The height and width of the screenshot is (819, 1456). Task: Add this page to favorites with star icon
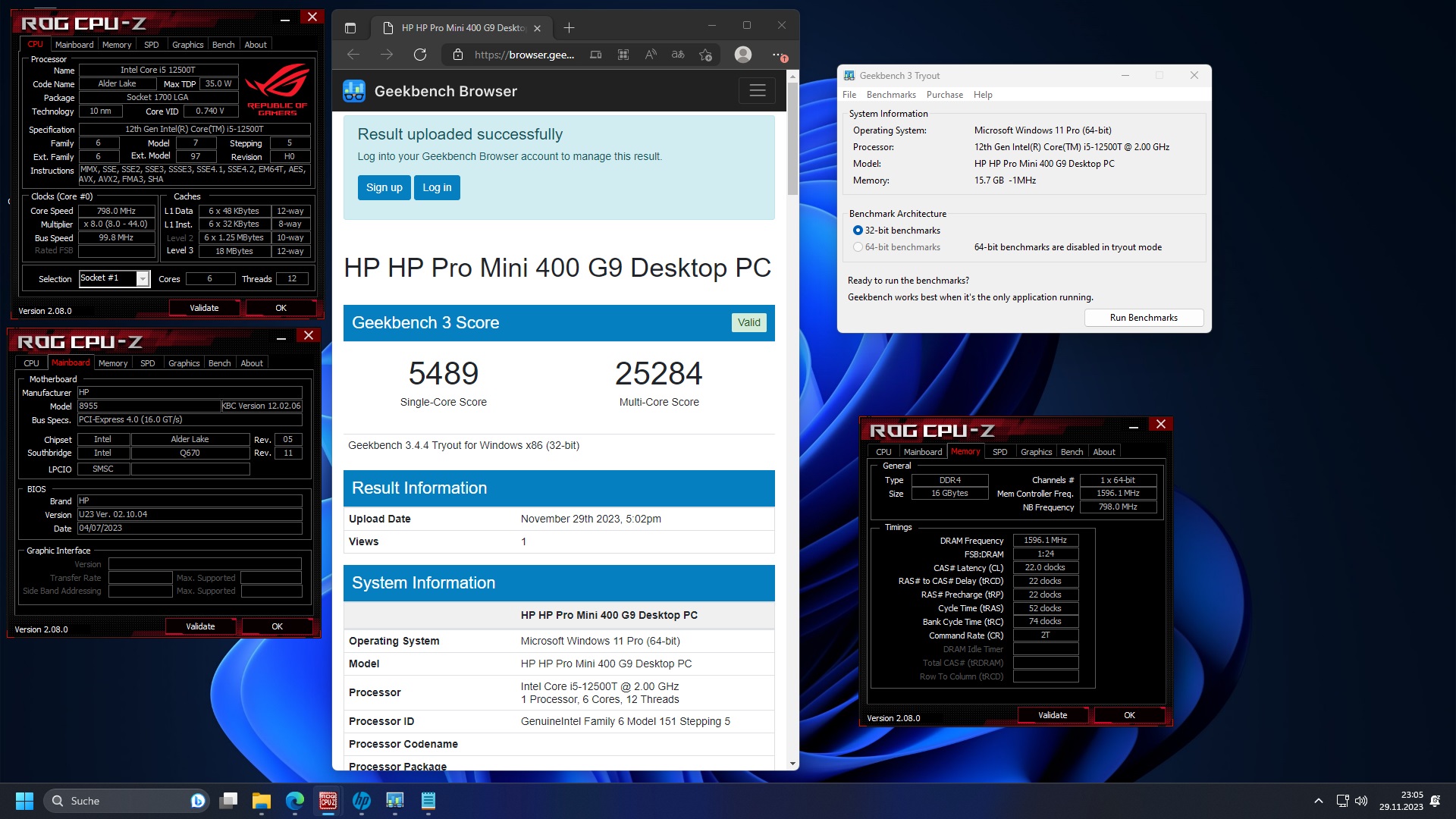705,55
